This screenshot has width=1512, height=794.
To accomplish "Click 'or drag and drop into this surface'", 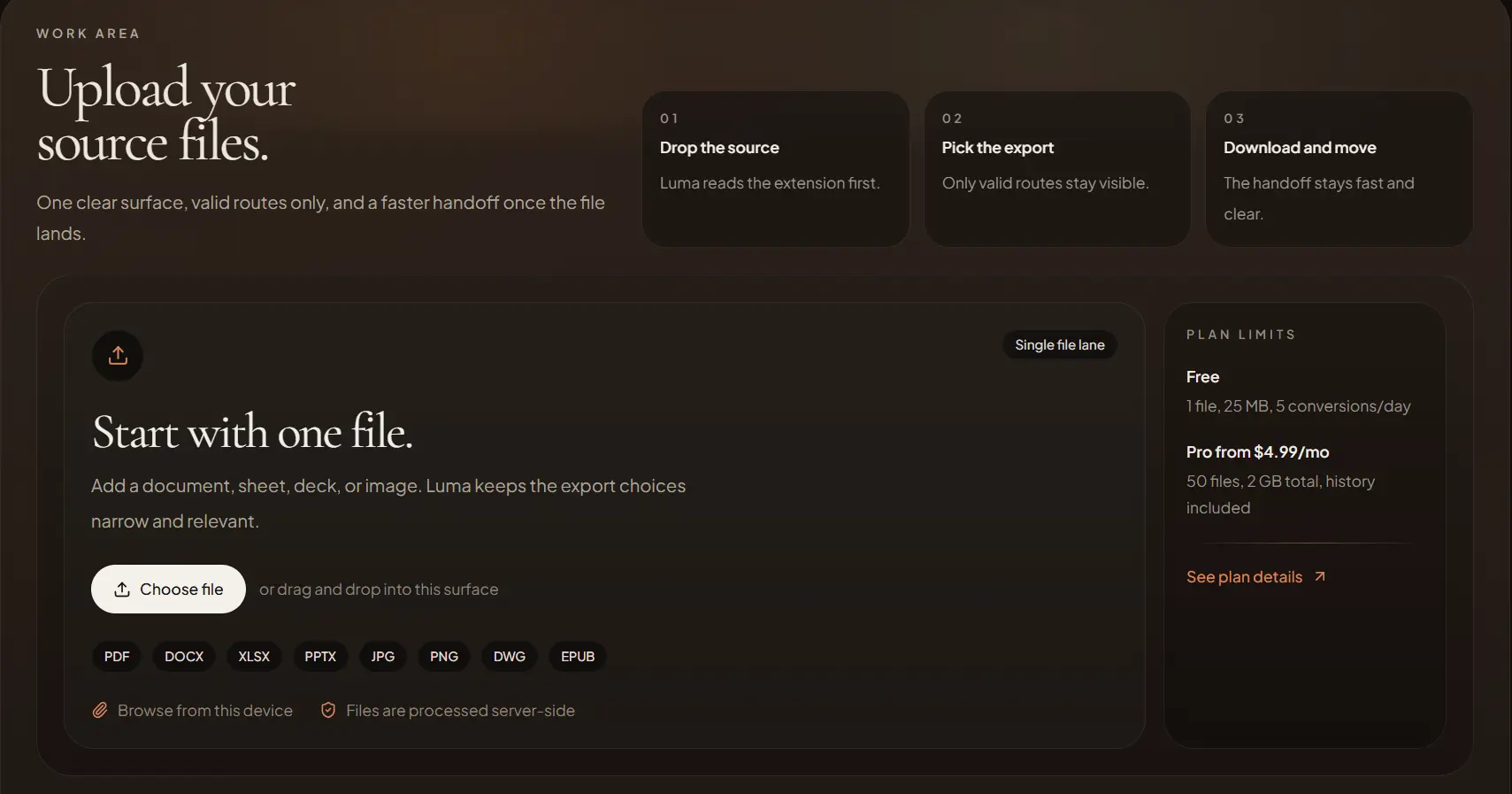I will tap(379, 590).
